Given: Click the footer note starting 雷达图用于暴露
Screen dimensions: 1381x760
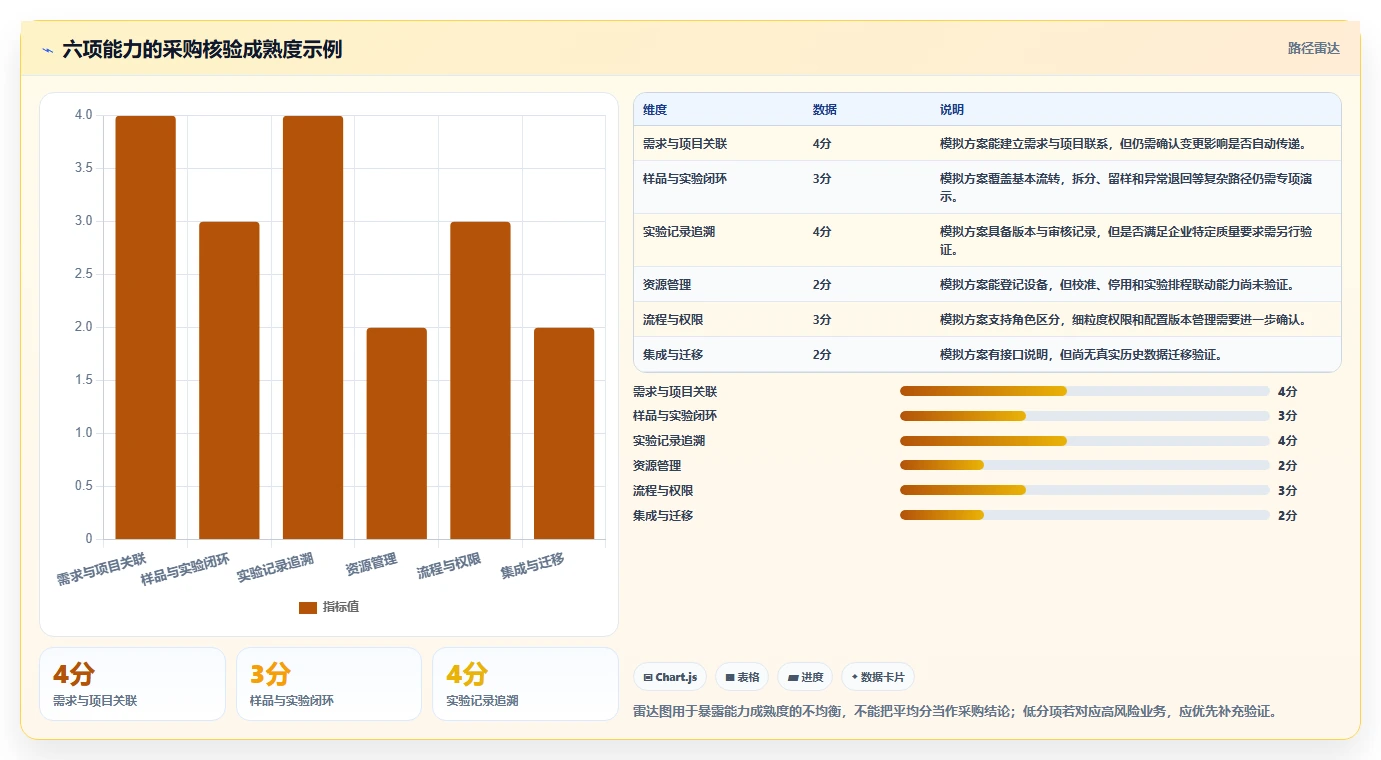Looking at the screenshot, I should pyautogui.click(x=955, y=712).
